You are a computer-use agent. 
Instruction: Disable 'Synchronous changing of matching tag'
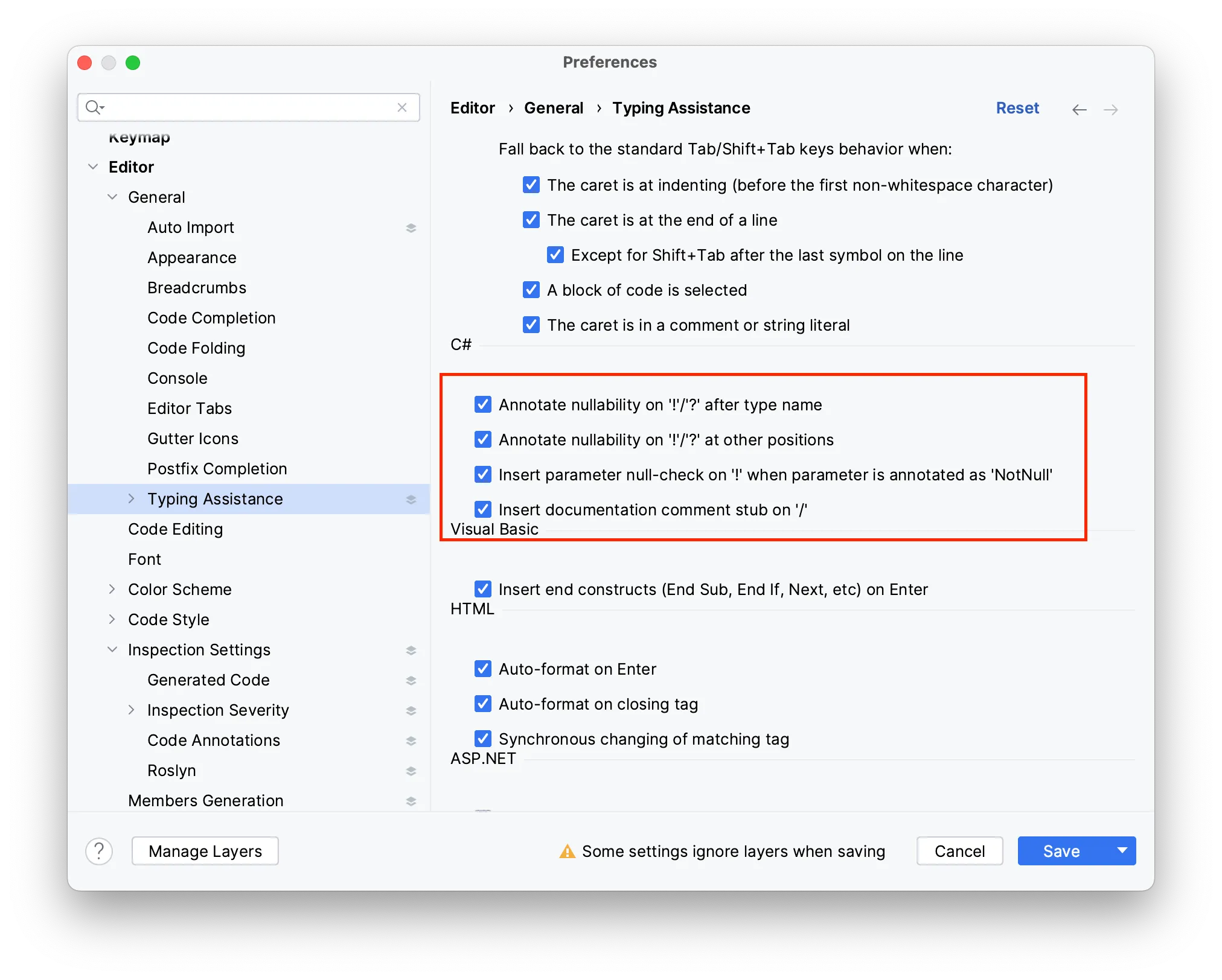[482, 739]
